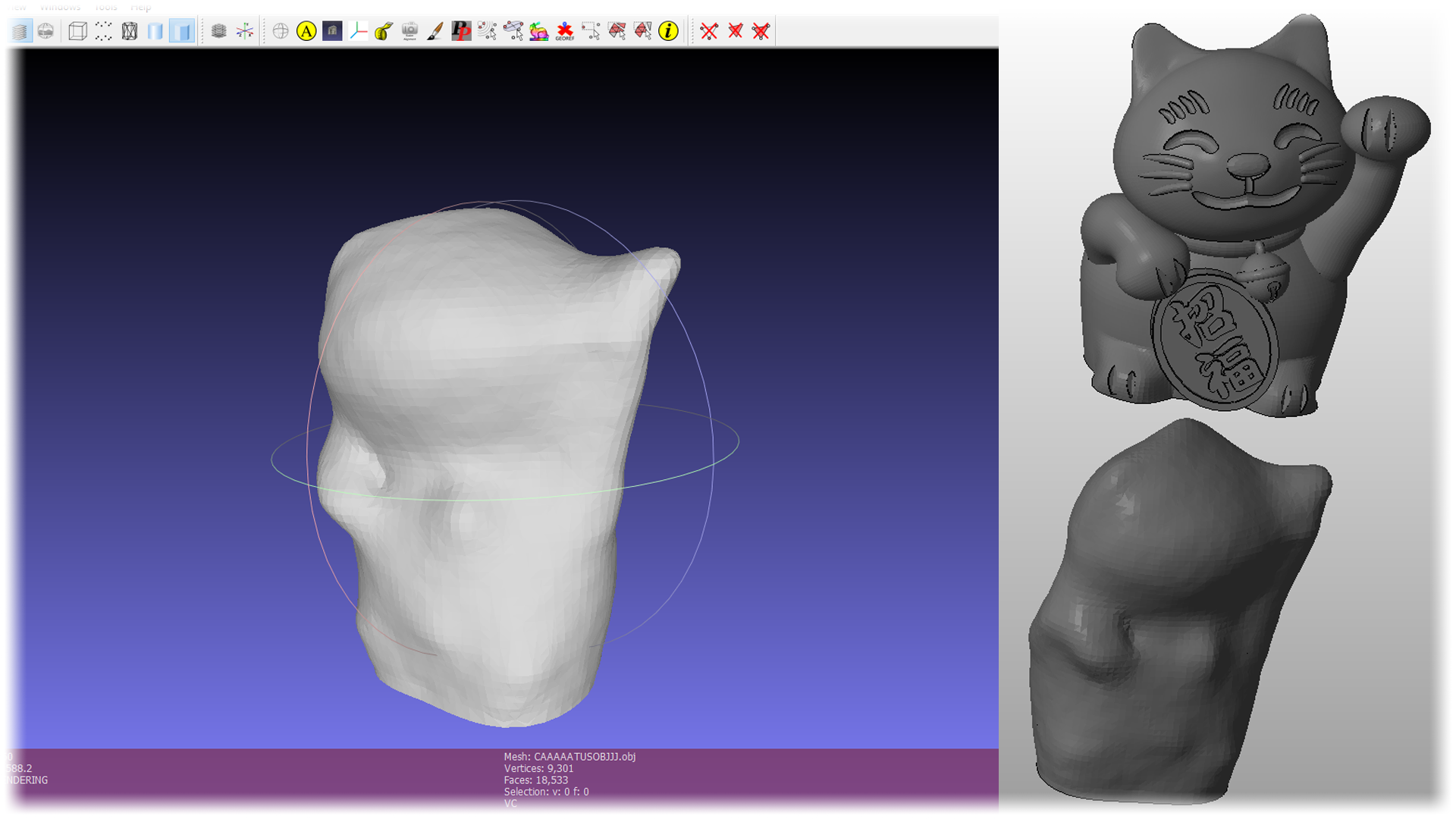Toggle the layer dialog icon
This screenshot has width=1456, height=819.
[x=20, y=31]
